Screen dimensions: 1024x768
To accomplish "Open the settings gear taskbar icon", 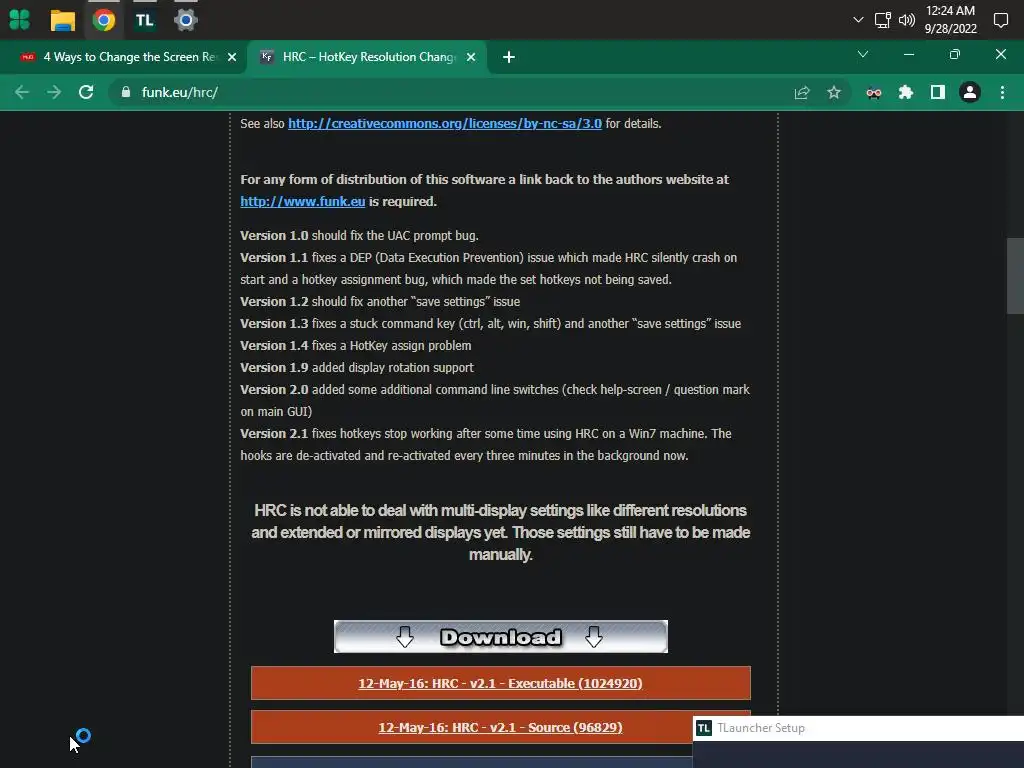I will (186, 20).
